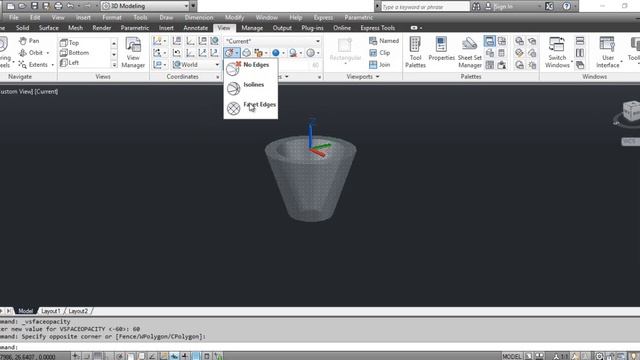Image resolution: width=640 pixels, height=360 pixels.
Task: Expand the views list gallery
Action: click(114, 64)
